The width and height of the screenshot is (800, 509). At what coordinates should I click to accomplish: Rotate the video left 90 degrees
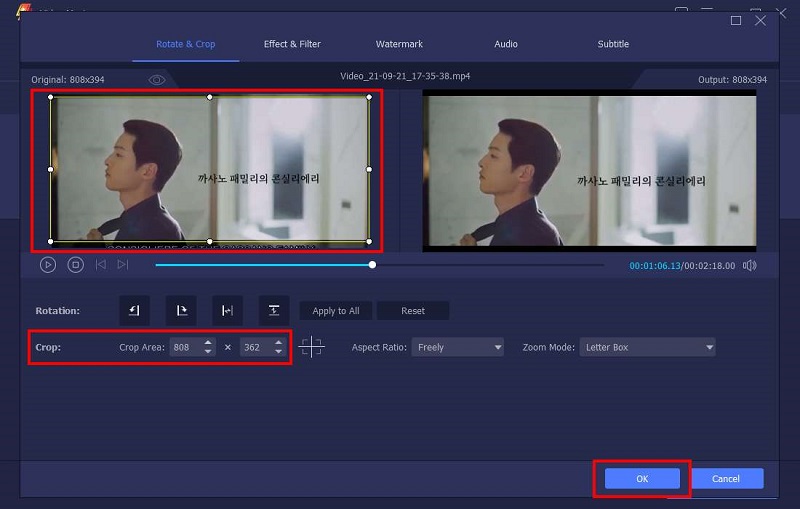134,311
